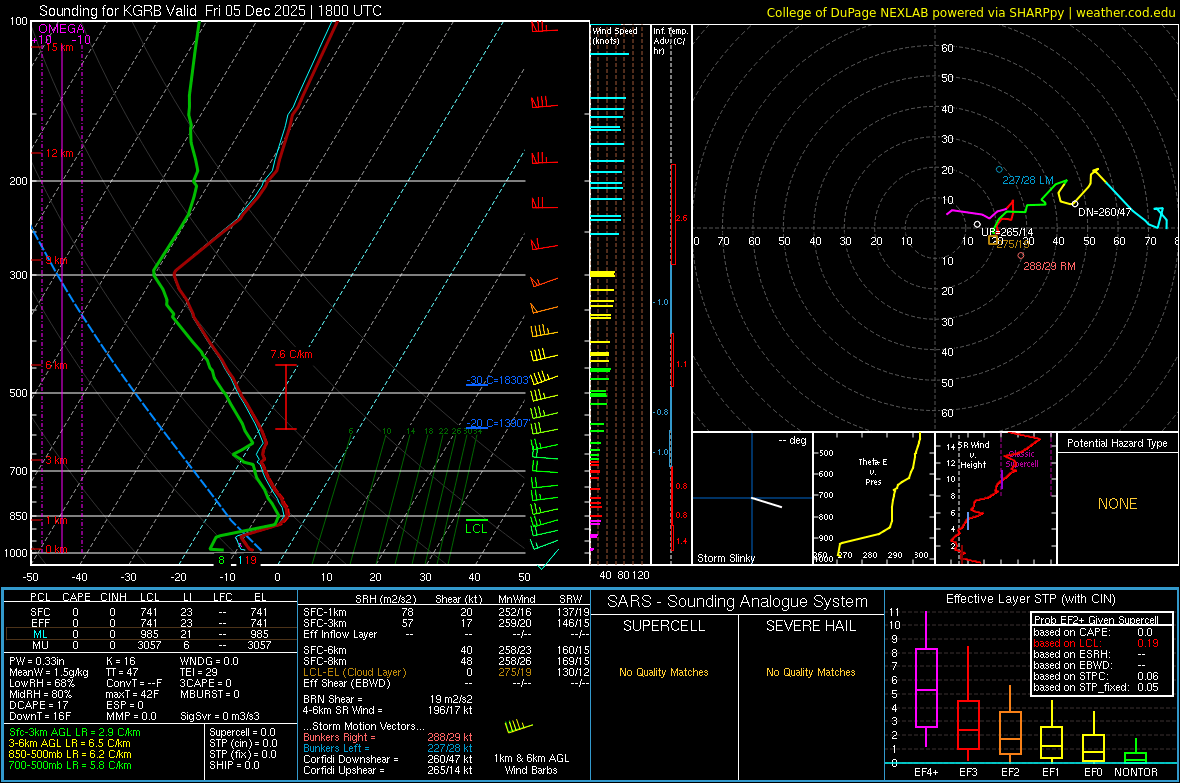The height and width of the screenshot is (783, 1180).
Task: Click the 6 km height label
Action: coord(56,365)
